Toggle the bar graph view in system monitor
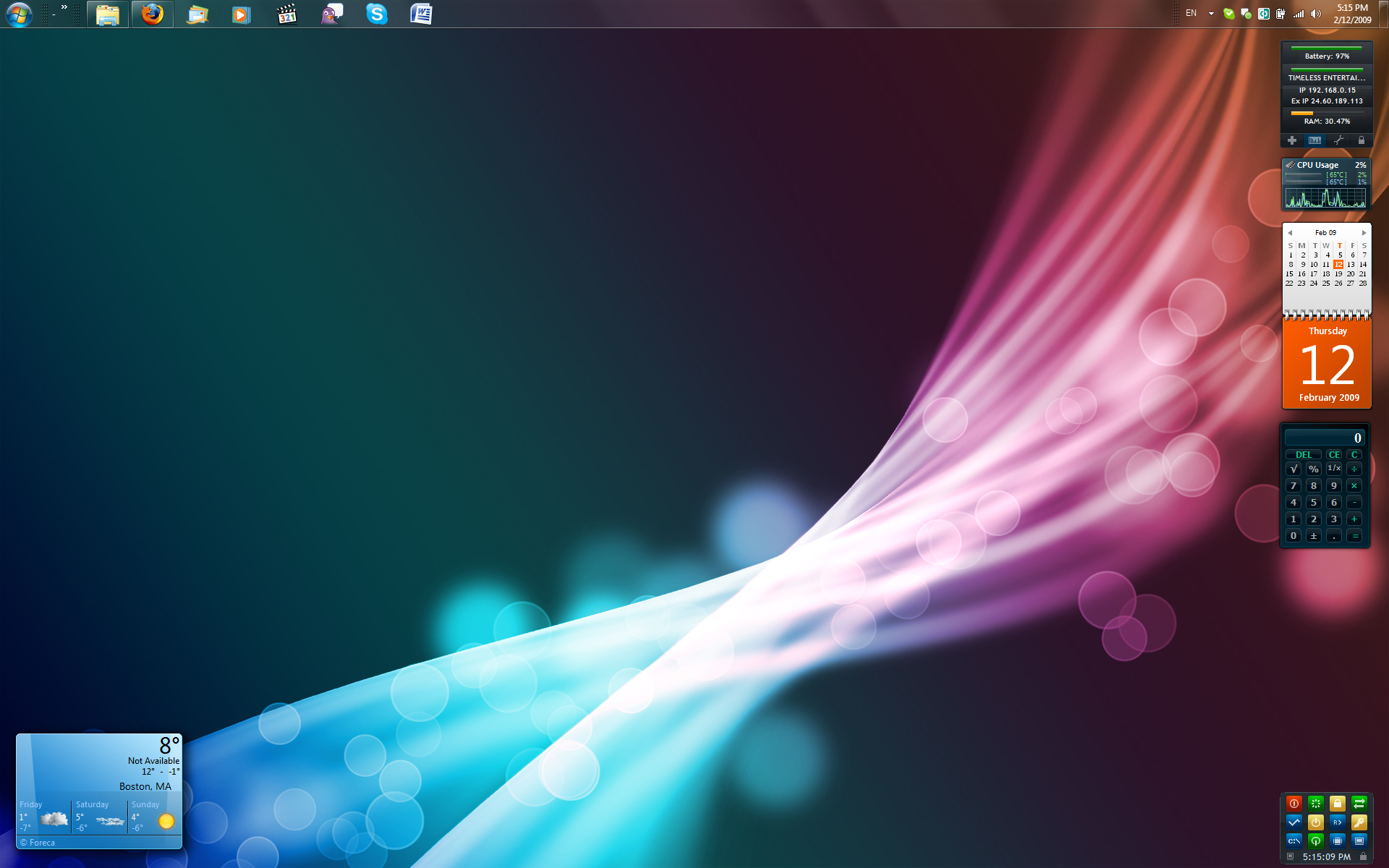1389x868 pixels. click(x=1314, y=140)
